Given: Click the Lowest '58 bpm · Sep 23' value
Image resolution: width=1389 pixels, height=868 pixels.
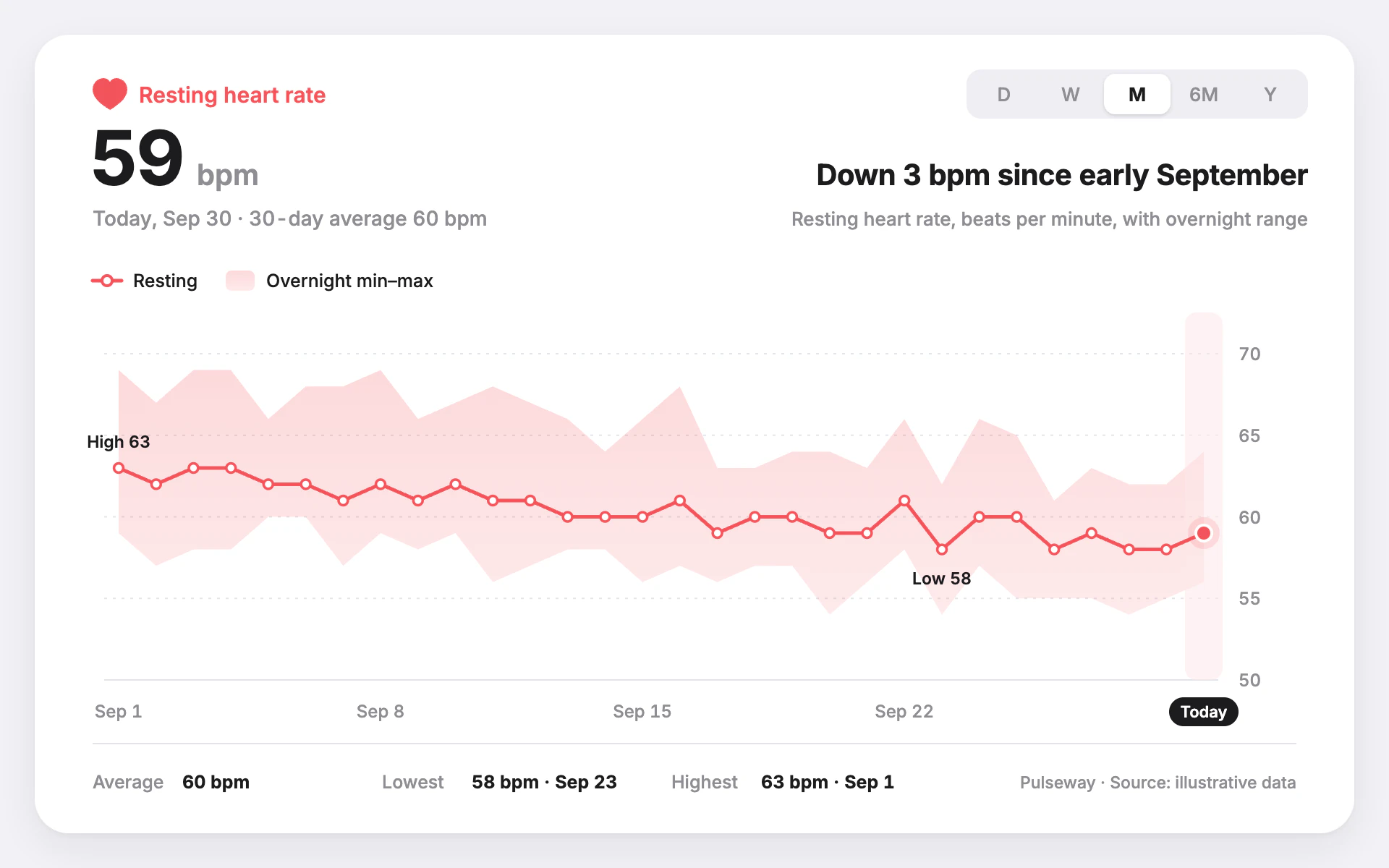Looking at the screenshot, I should (544, 782).
